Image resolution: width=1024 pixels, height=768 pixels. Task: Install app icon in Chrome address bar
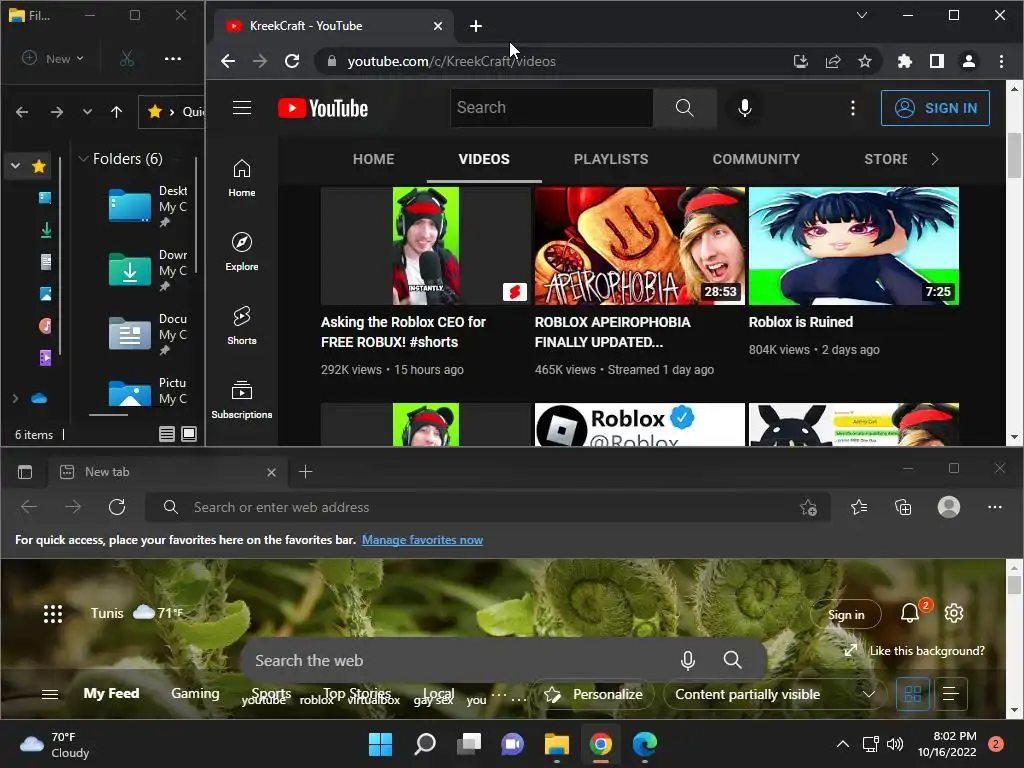(801, 61)
